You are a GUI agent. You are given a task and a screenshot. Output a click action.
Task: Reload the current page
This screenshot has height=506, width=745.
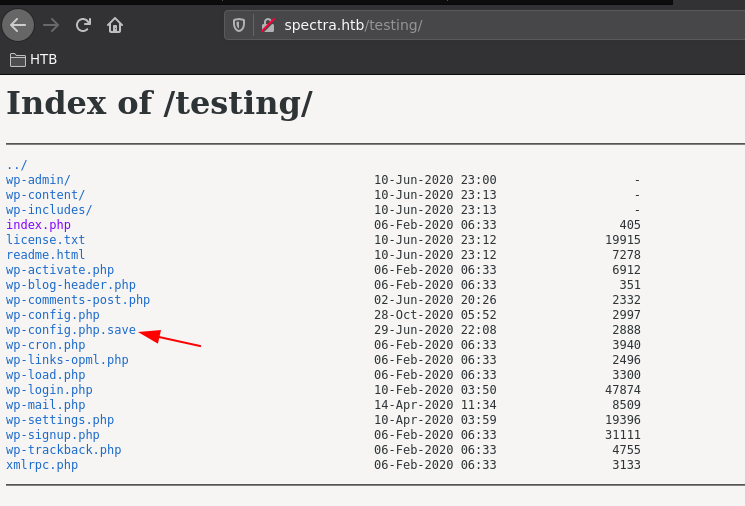pyautogui.click(x=83, y=25)
